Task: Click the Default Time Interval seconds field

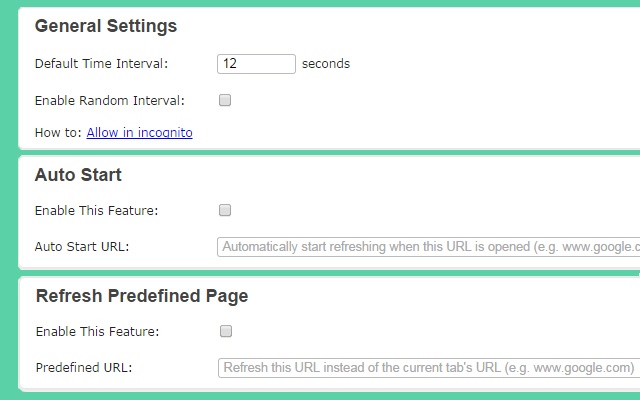Action: (256, 64)
